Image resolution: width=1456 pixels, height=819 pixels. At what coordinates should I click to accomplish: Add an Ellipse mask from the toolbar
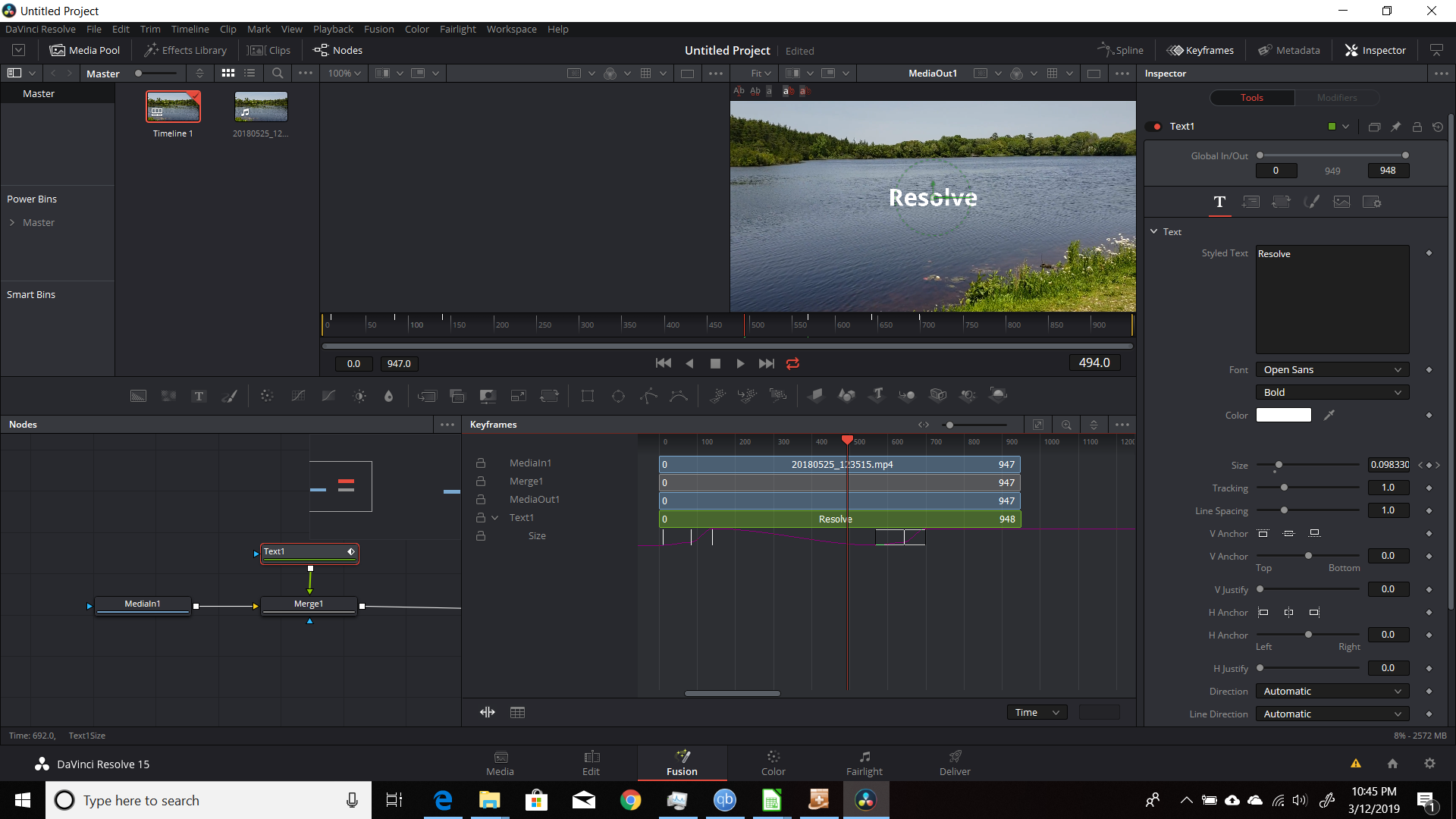(618, 396)
